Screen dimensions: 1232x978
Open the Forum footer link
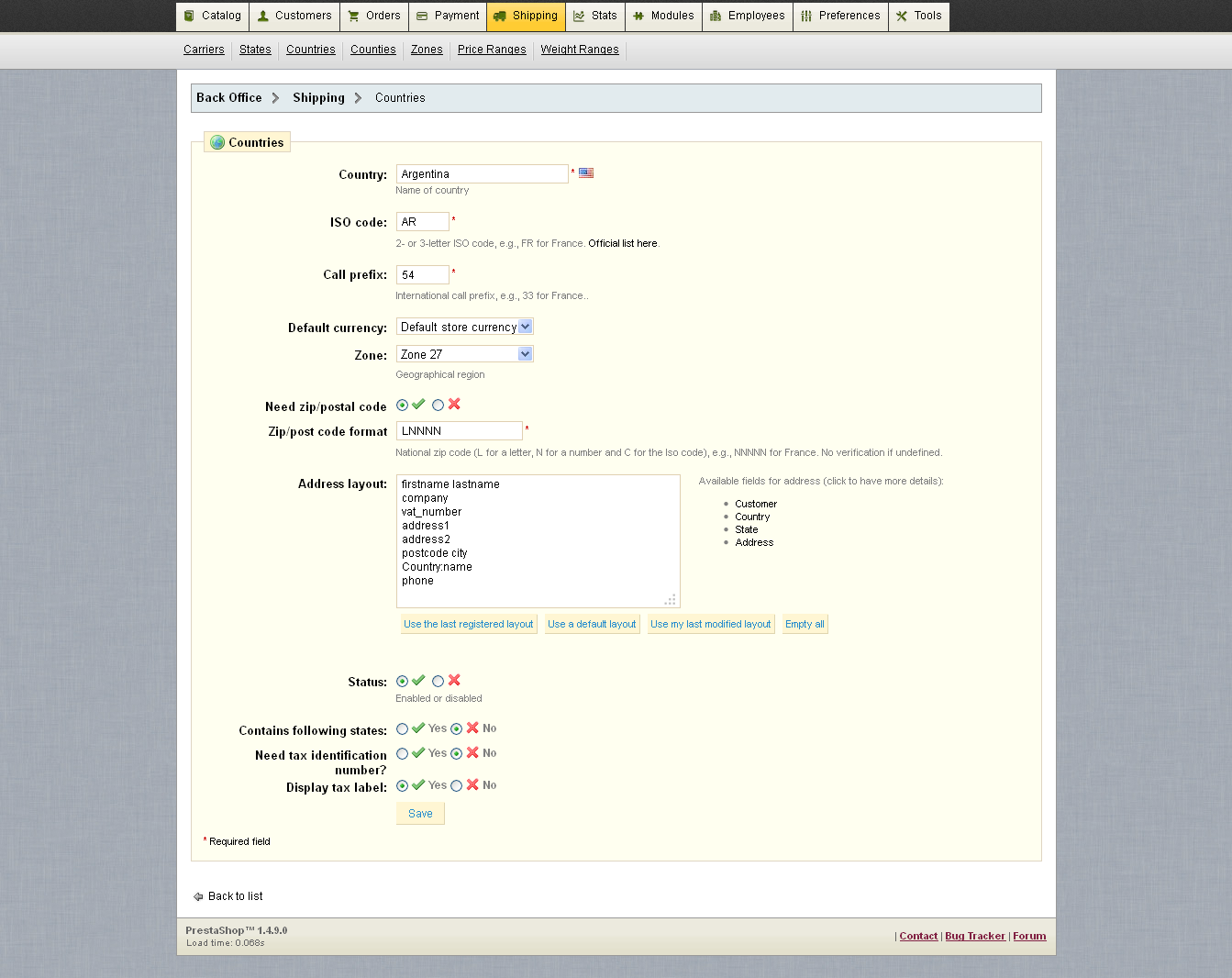click(x=1029, y=936)
